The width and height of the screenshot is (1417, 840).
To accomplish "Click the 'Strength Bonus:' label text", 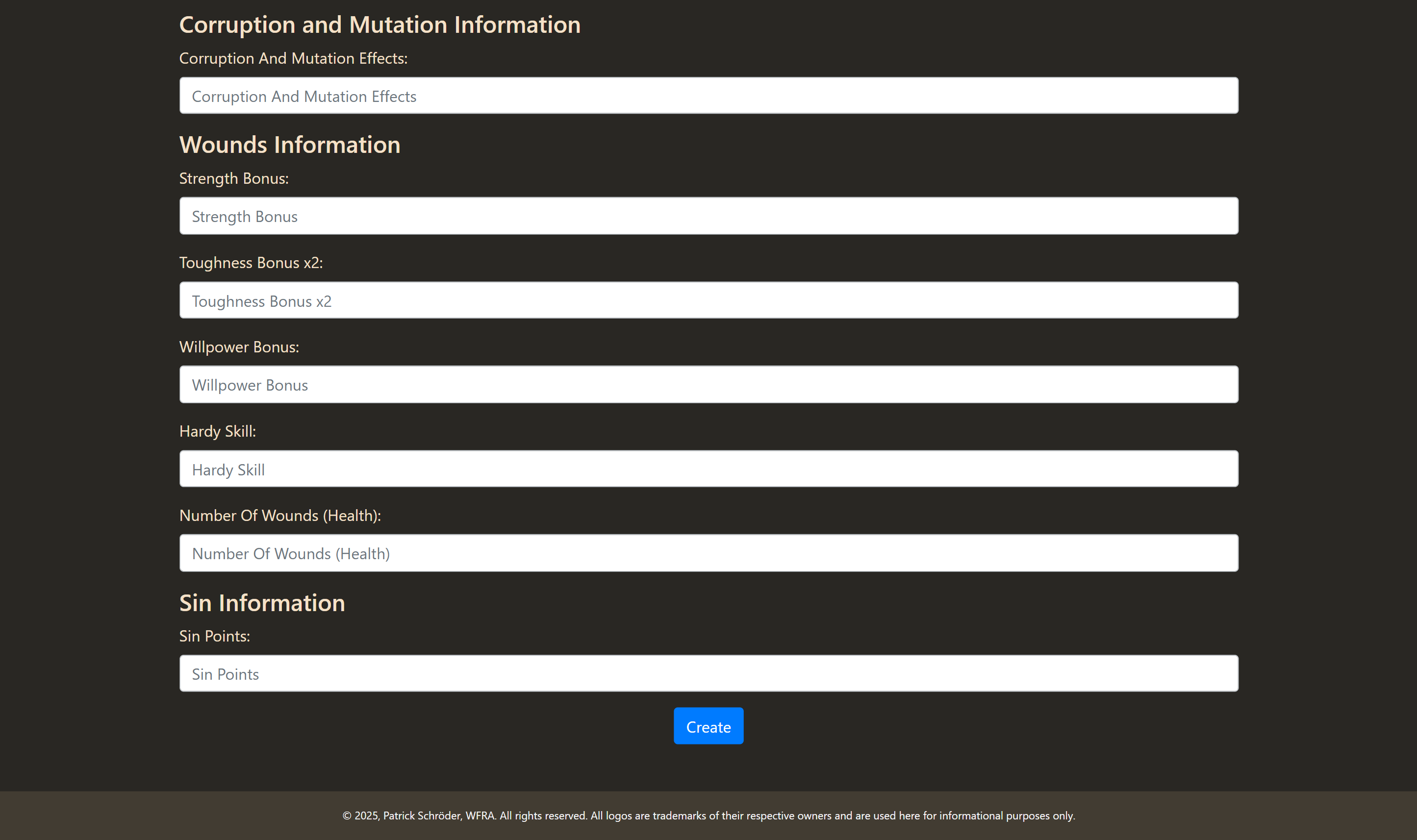I will [234, 178].
